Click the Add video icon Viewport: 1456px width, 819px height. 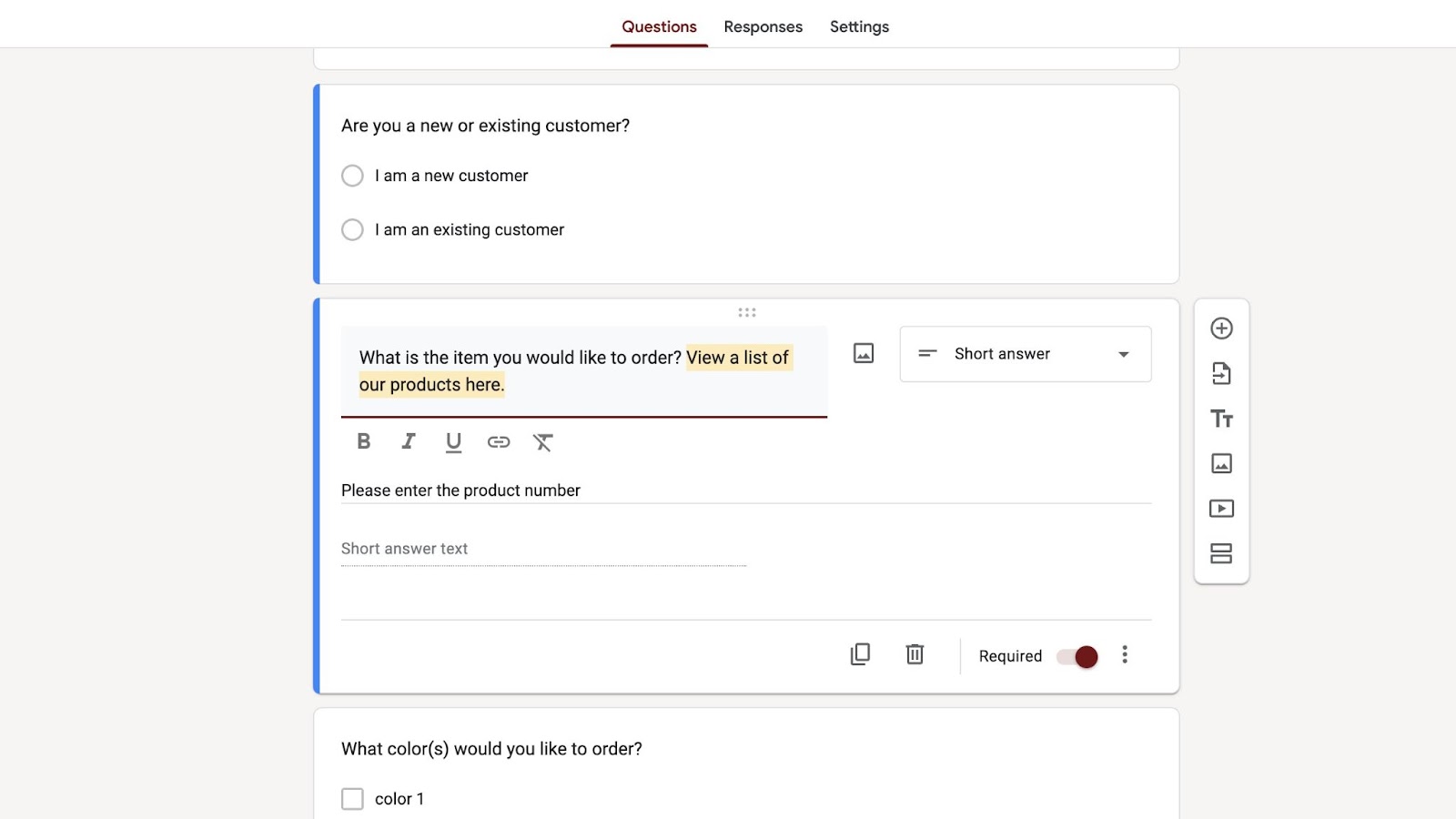click(1221, 509)
